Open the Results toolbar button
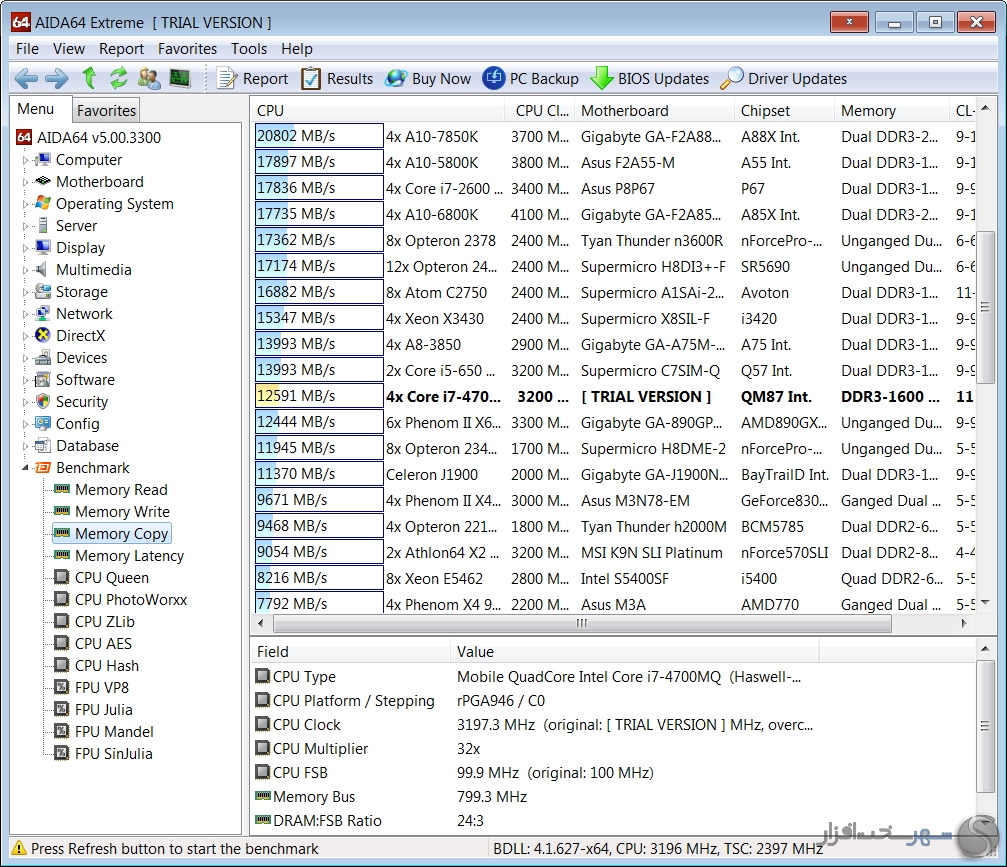The height and width of the screenshot is (867, 1007). 337,78
